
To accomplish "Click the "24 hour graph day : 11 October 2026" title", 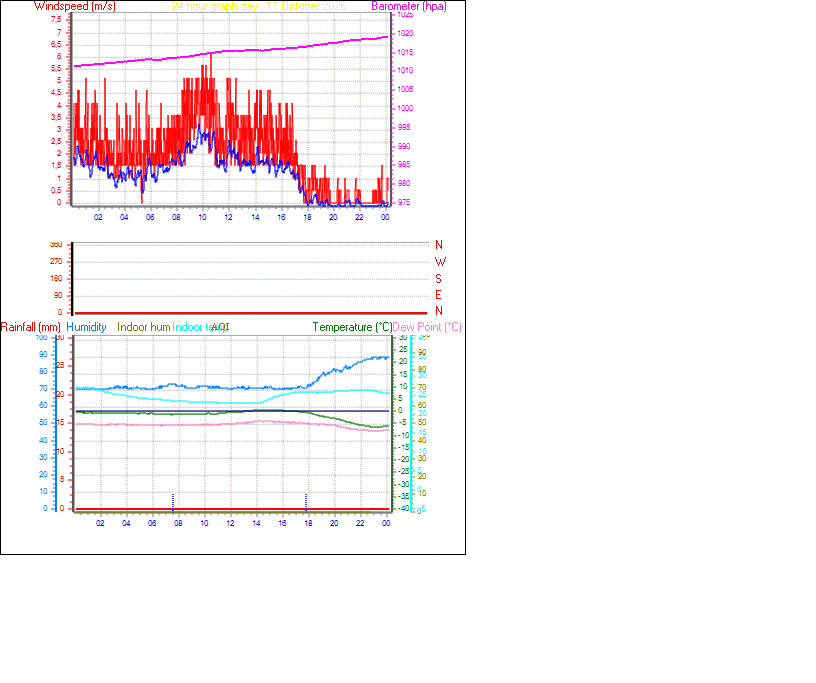I will click(x=259, y=6).
